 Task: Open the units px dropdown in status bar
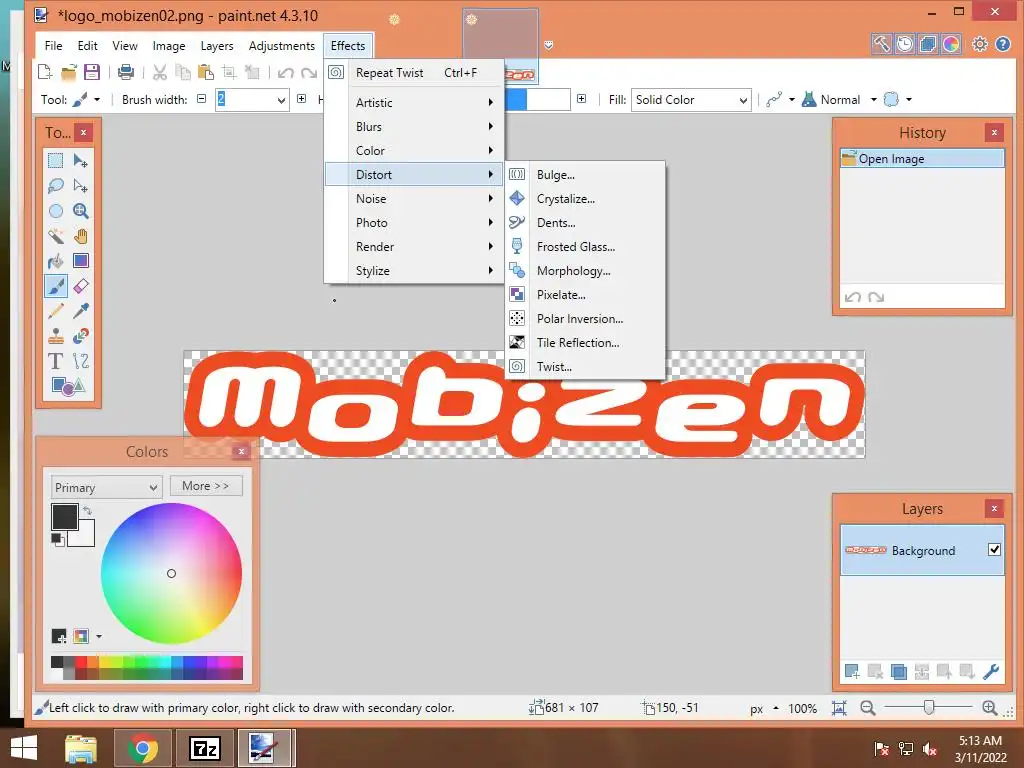[764, 709]
